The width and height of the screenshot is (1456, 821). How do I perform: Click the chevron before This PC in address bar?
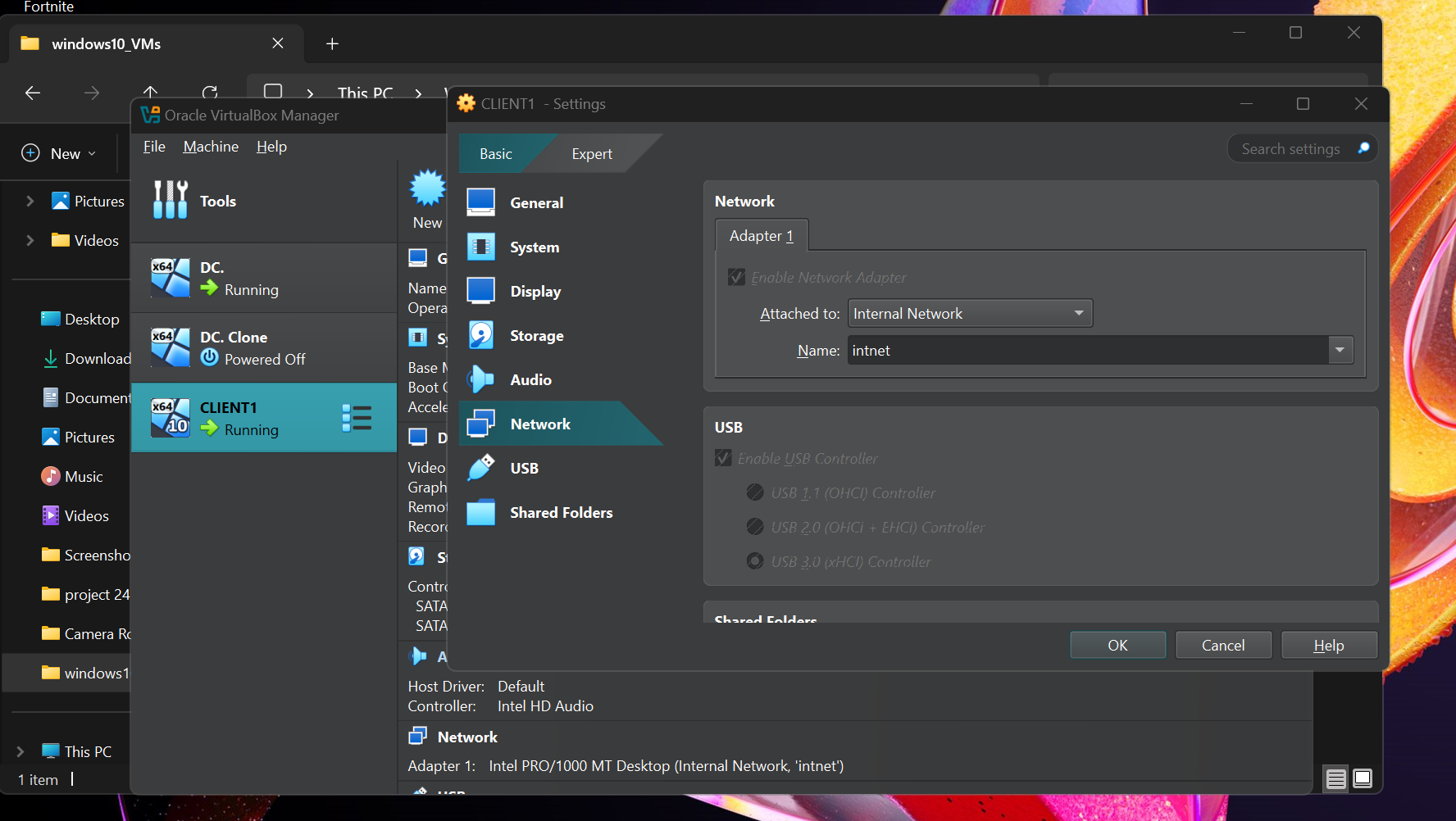point(310,93)
